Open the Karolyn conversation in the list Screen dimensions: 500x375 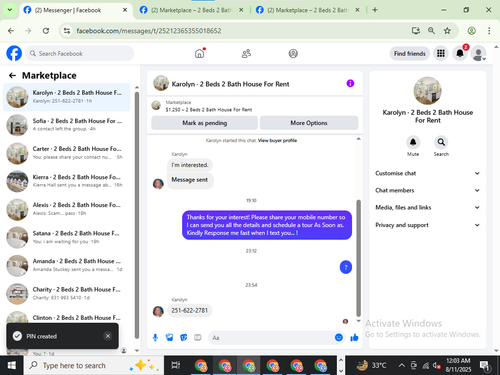coord(67,97)
